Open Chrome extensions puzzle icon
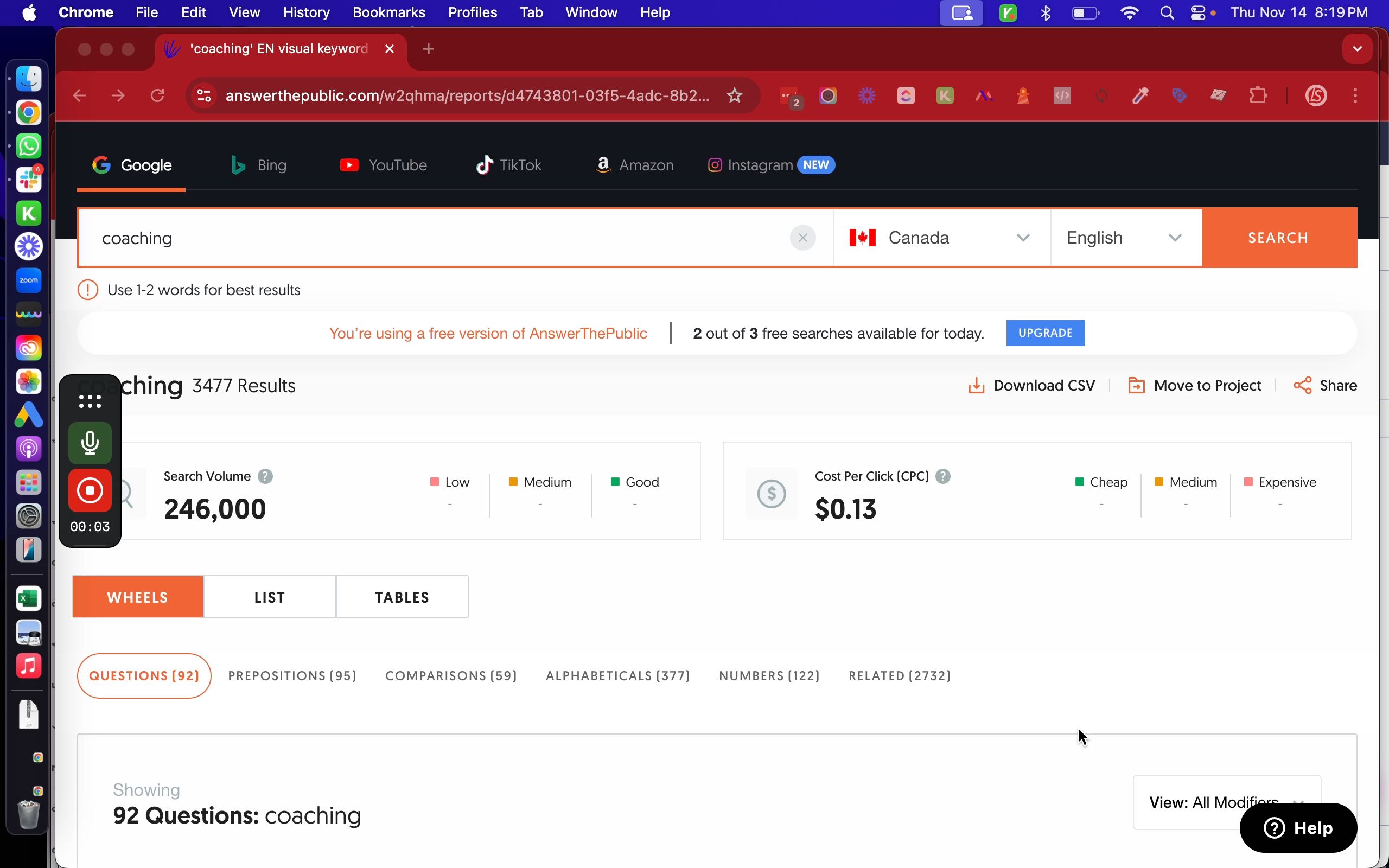 click(1258, 95)
